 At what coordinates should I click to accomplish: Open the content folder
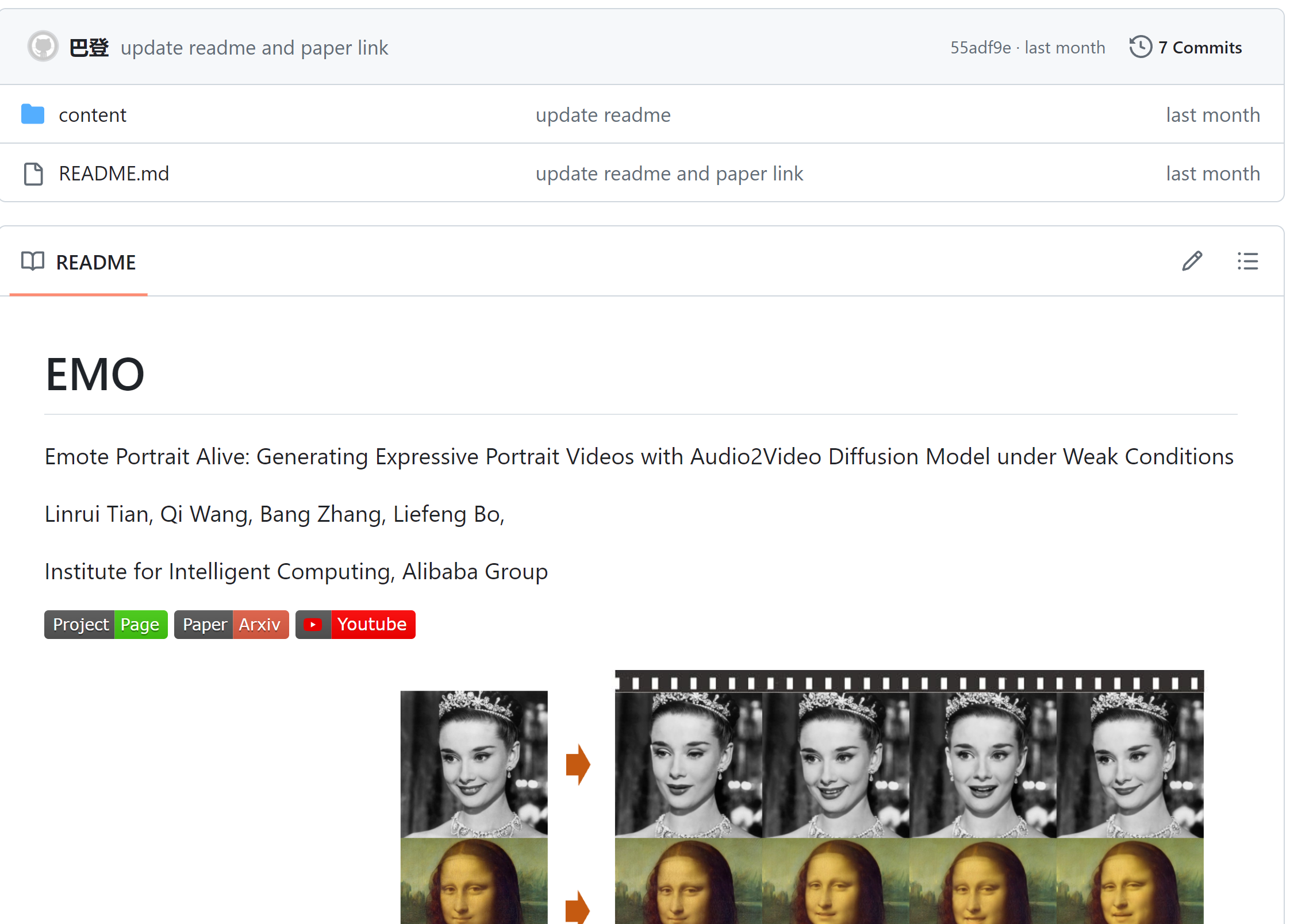(x=92, y=115)
